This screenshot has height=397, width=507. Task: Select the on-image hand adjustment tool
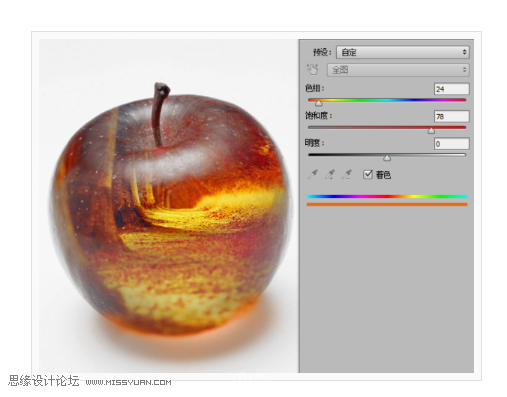[x=312, y=69]
